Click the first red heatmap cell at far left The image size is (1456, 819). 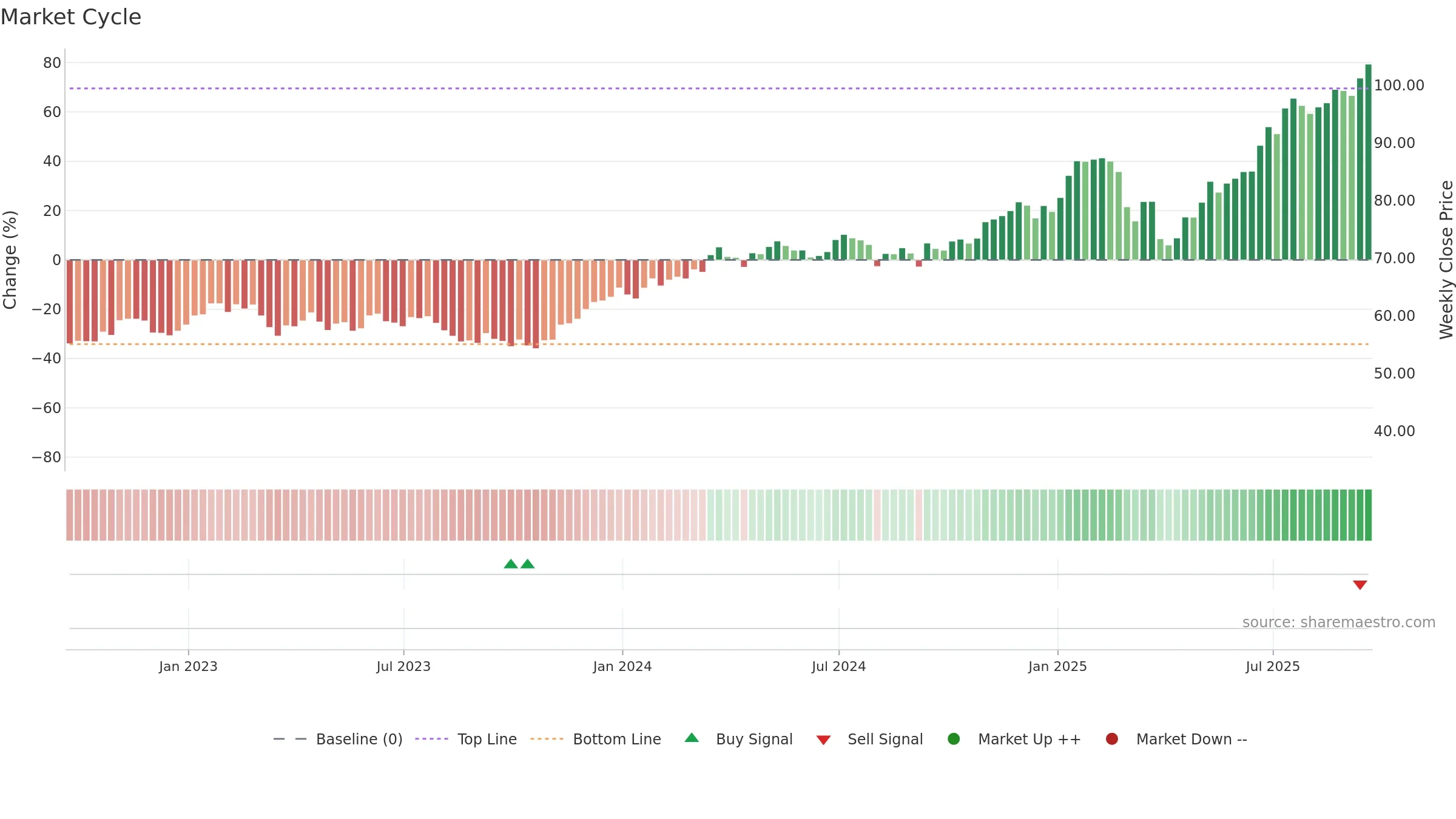click(70, 515)
